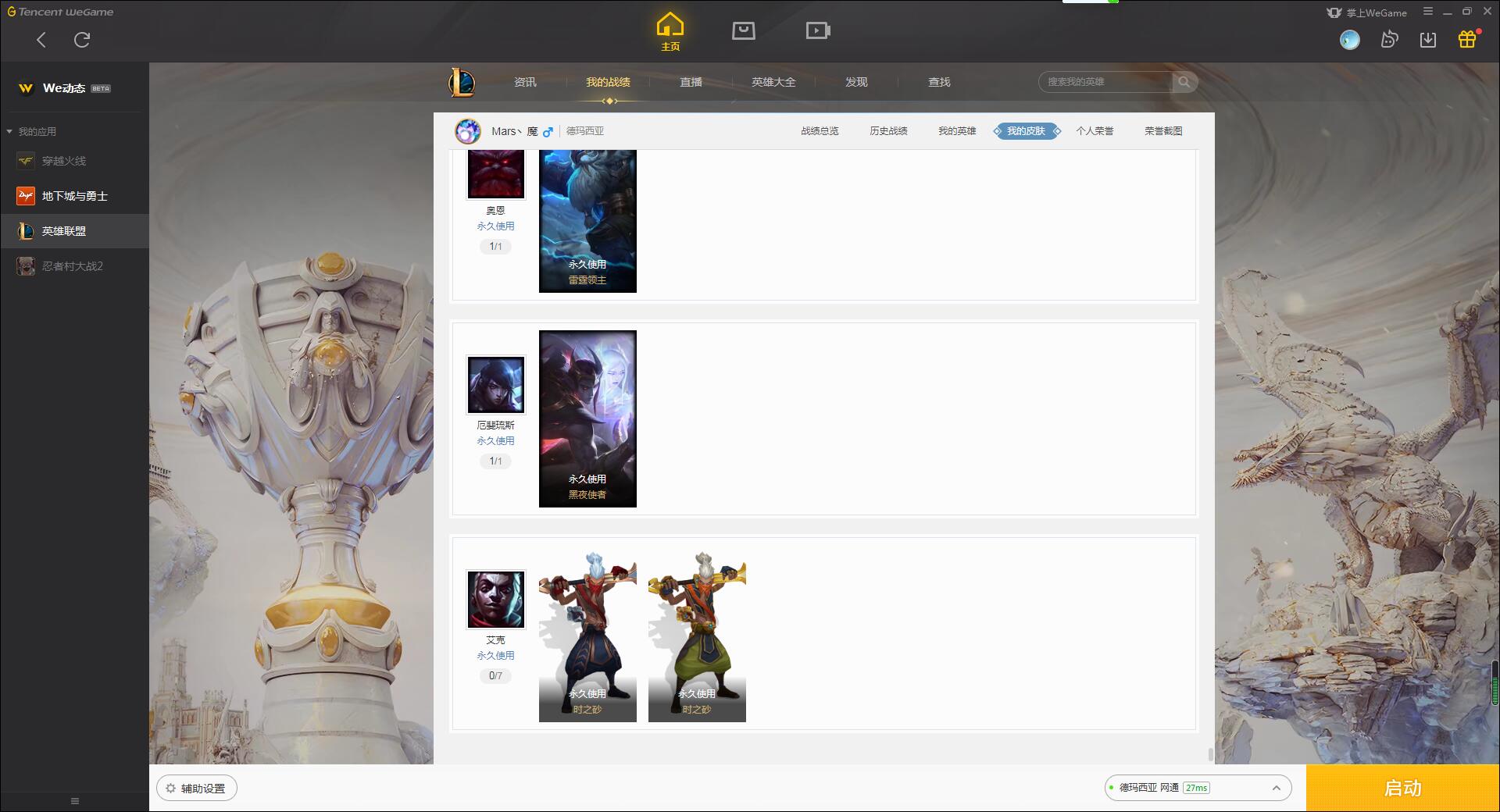Viewport: 1500px width, 812px height.
Task: Click the search magnifier icon
Action: click(1184, 82)
